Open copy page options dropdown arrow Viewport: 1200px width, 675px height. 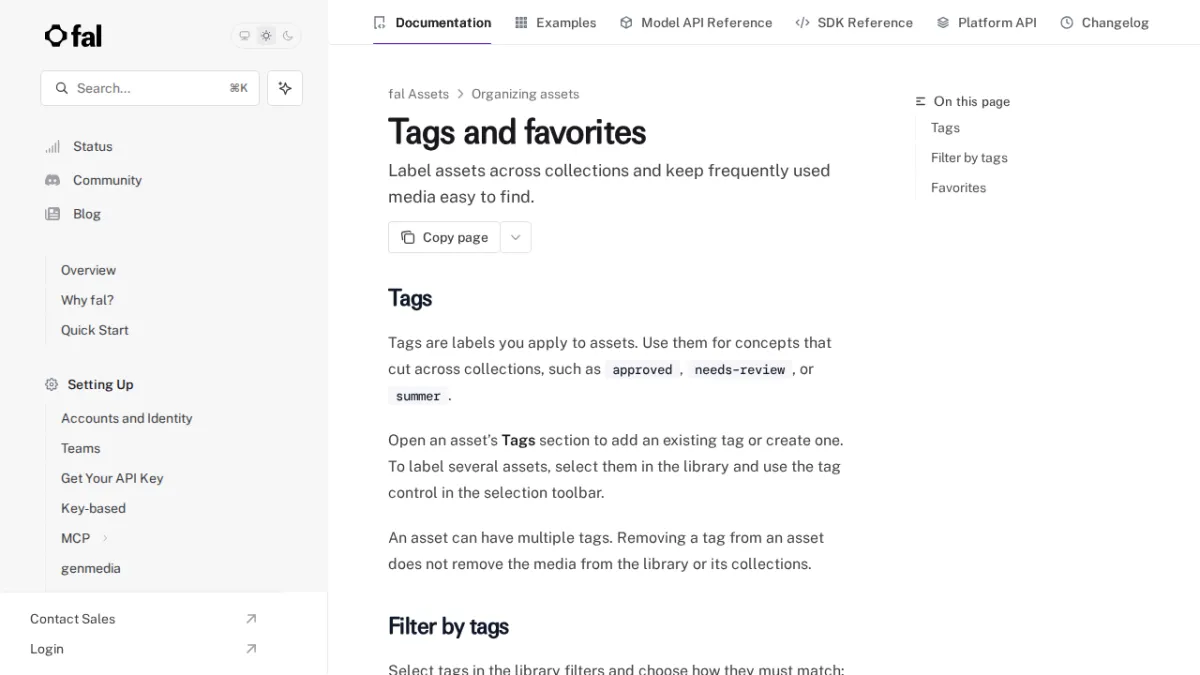click(516, 237)
